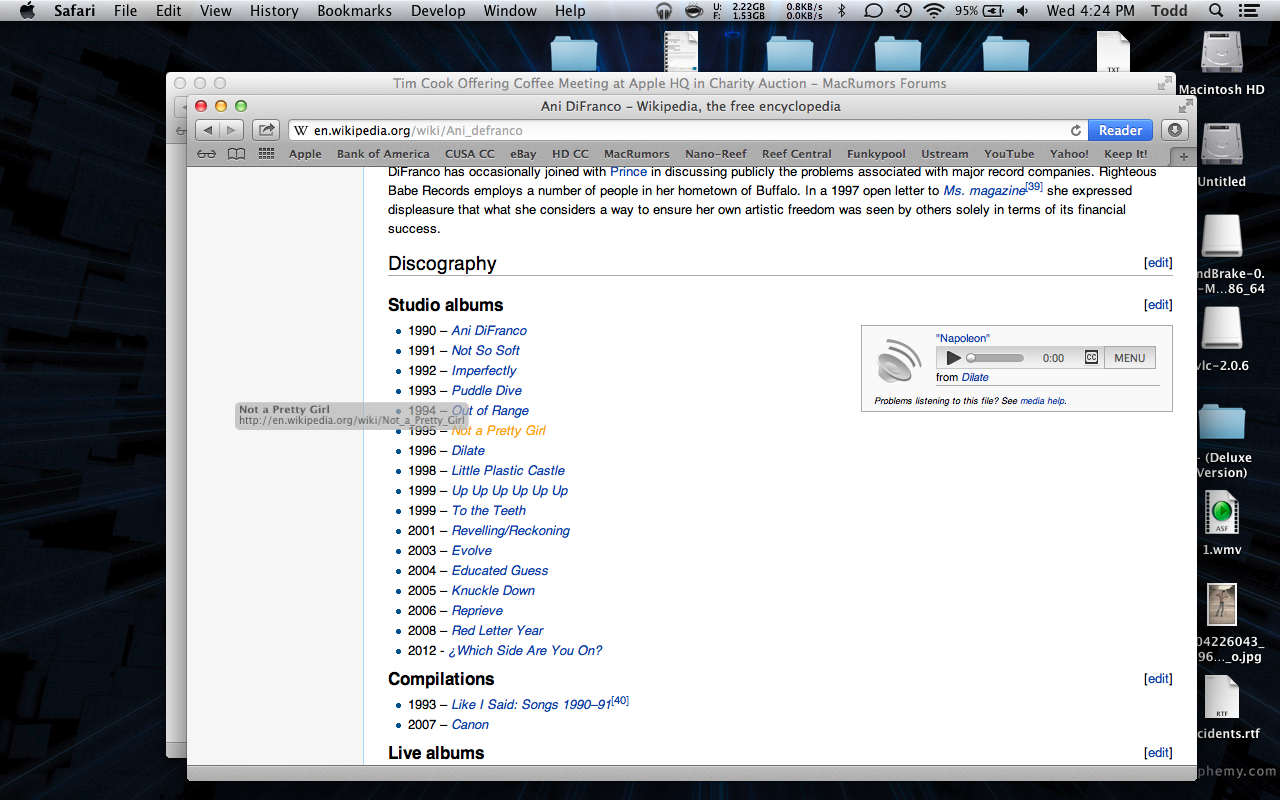Open the Revelling/Reckoning album link

[x=511, y=531]
